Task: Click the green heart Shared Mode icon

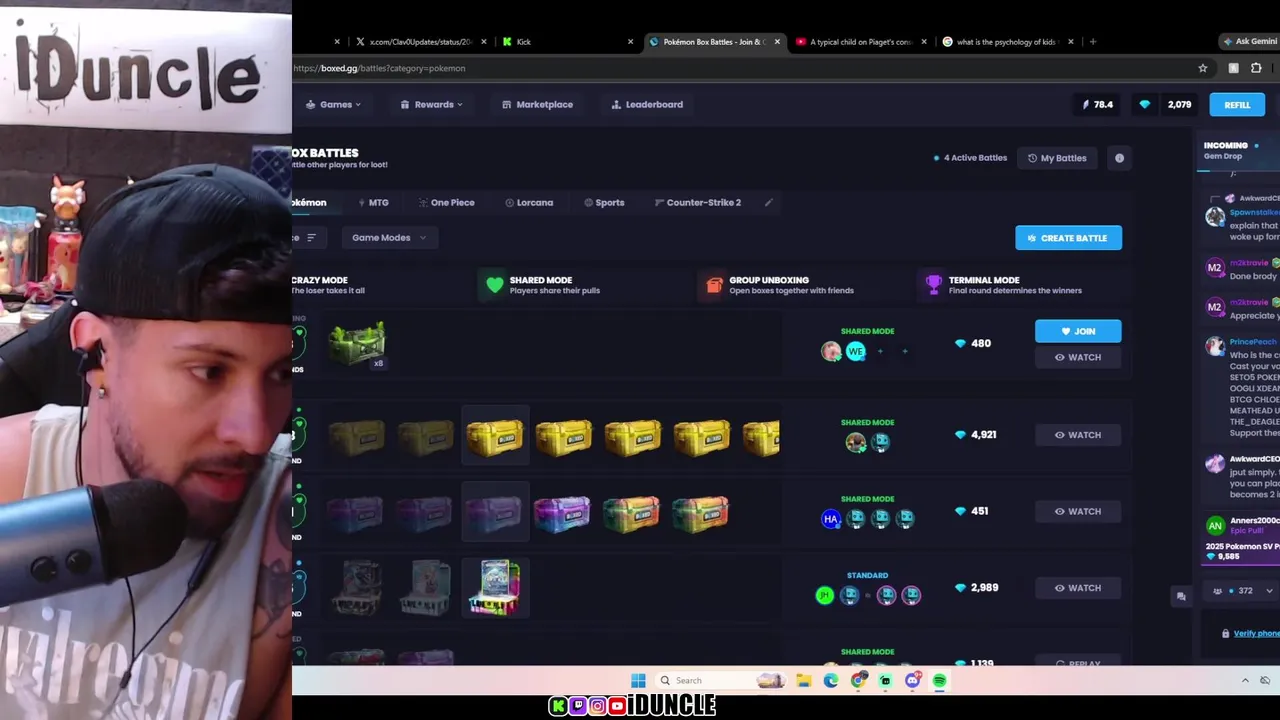Action: (494, 285)
